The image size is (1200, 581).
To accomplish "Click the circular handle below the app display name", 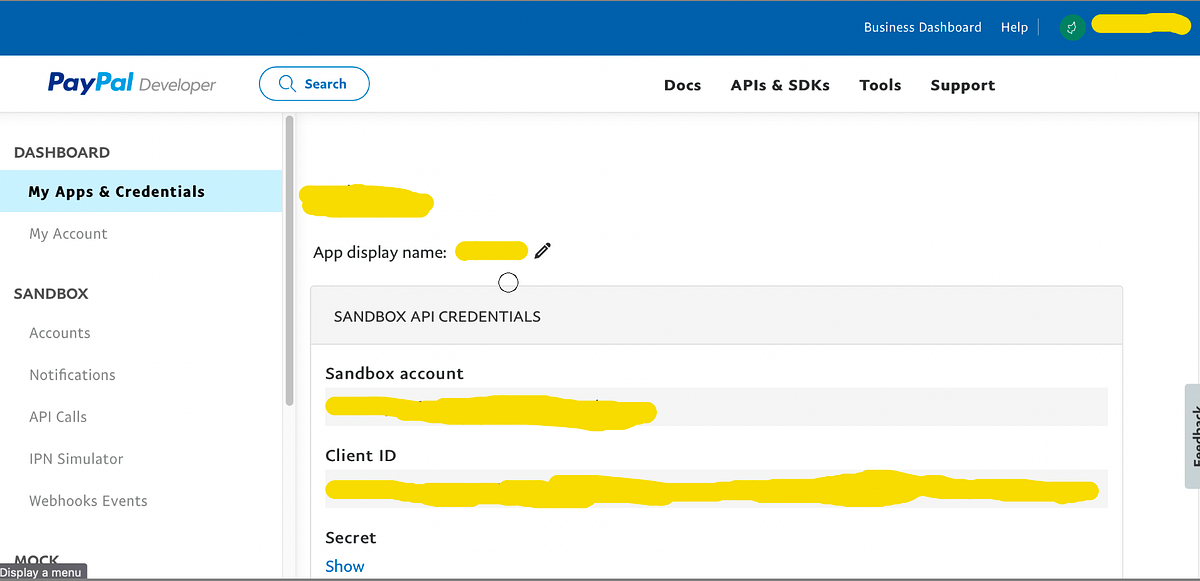I will (508, 283).
